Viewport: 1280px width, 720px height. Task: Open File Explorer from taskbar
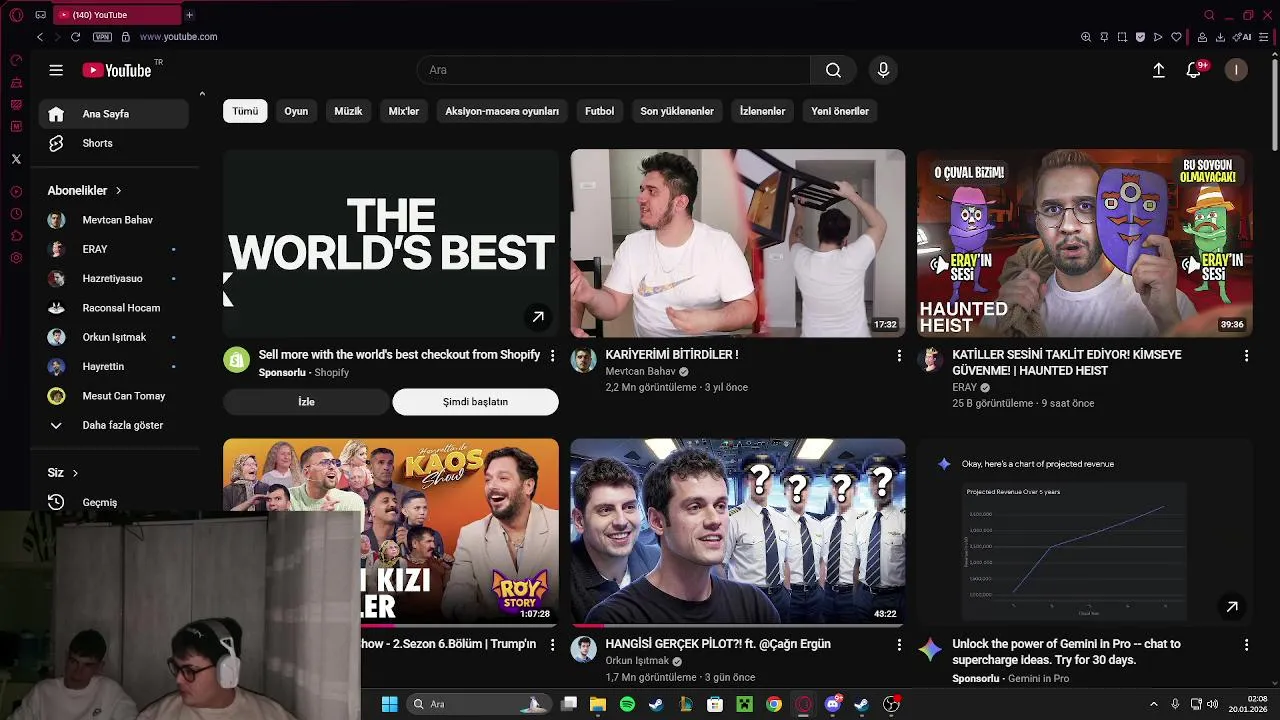[x=598, y=704]
